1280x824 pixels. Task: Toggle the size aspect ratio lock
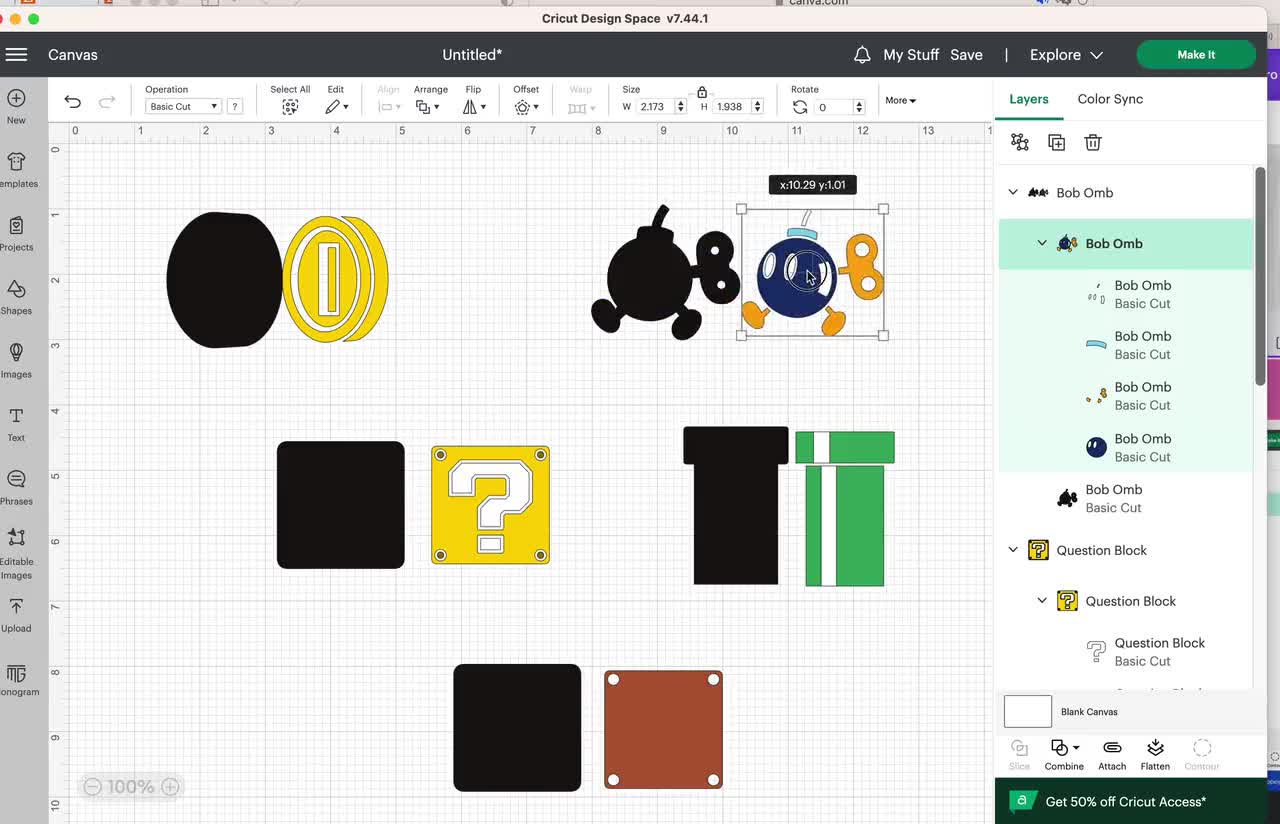(x=702, y=91)
